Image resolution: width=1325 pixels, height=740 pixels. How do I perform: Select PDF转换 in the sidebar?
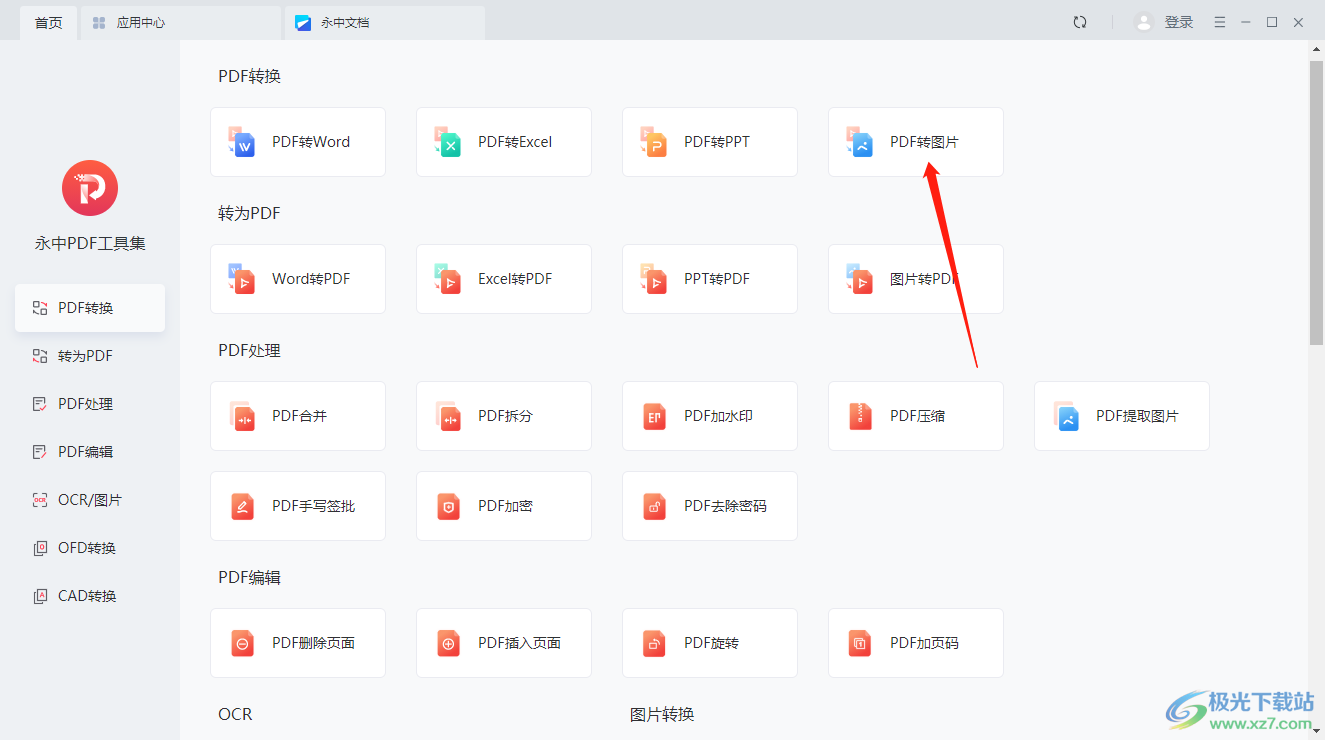pyautogui.click(x=90, y=308)
